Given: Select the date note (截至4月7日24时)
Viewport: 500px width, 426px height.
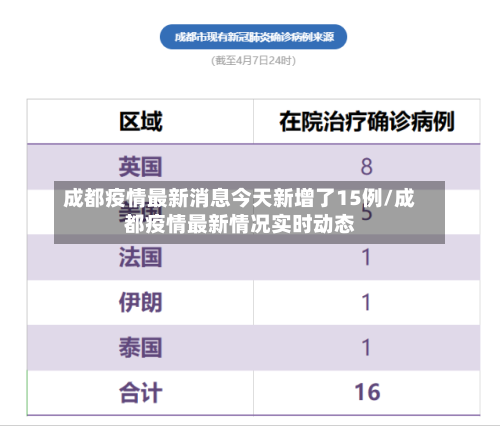Looking at the screenshot, I should tap(253, 61).
